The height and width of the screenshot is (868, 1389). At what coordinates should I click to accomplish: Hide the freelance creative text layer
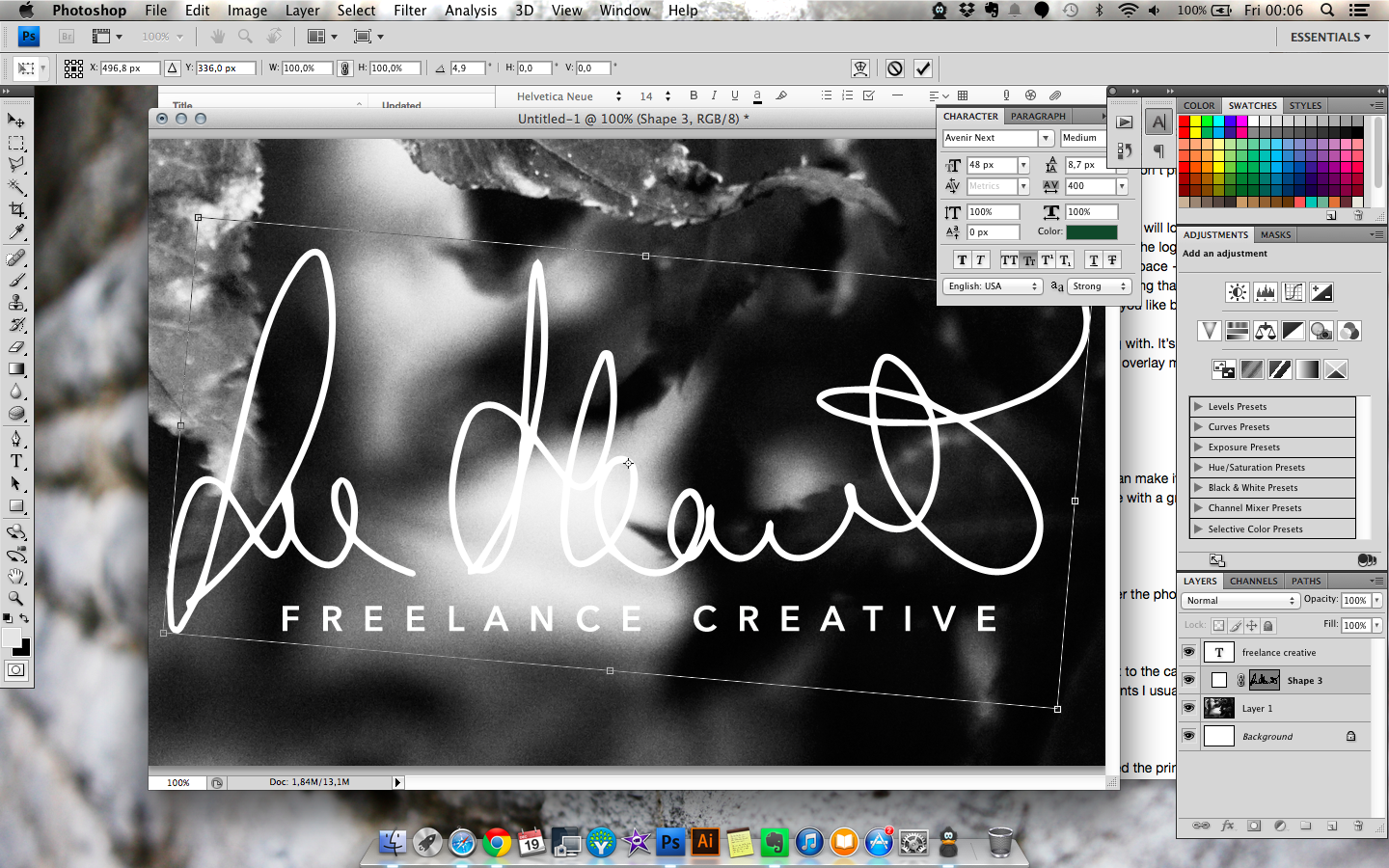[x=1188, y=652]
